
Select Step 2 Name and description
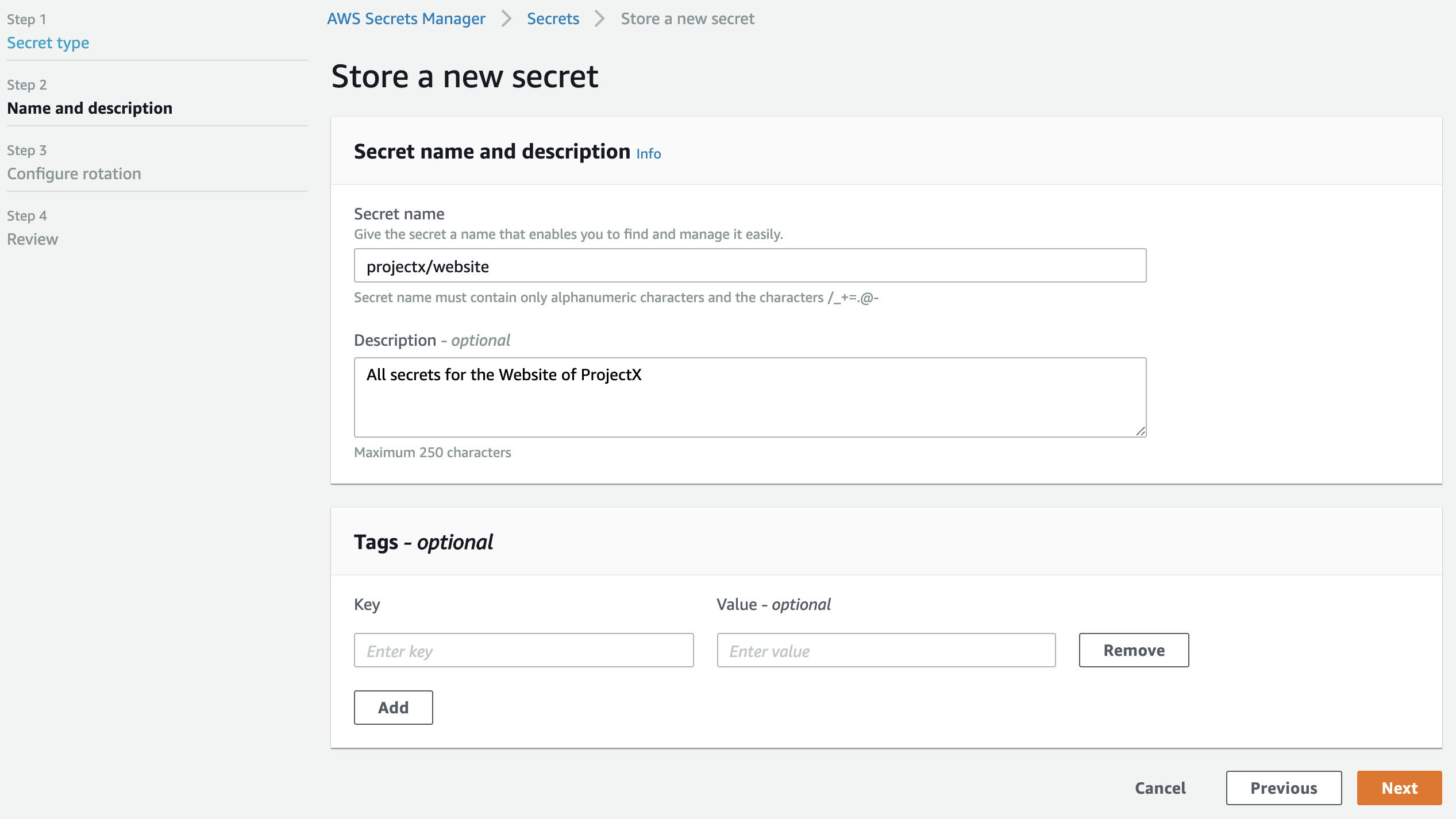[x=90, y=108]
